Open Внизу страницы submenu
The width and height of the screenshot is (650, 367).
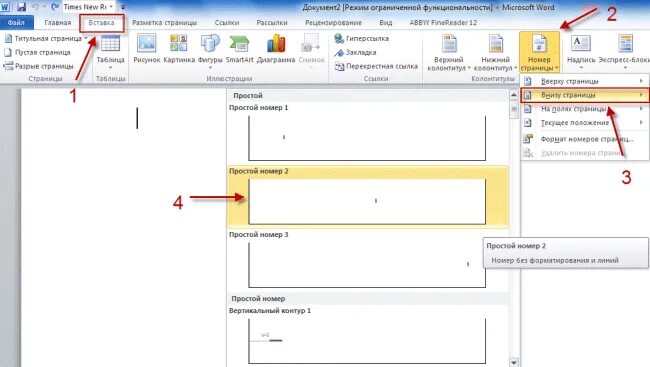coord(585,95)
